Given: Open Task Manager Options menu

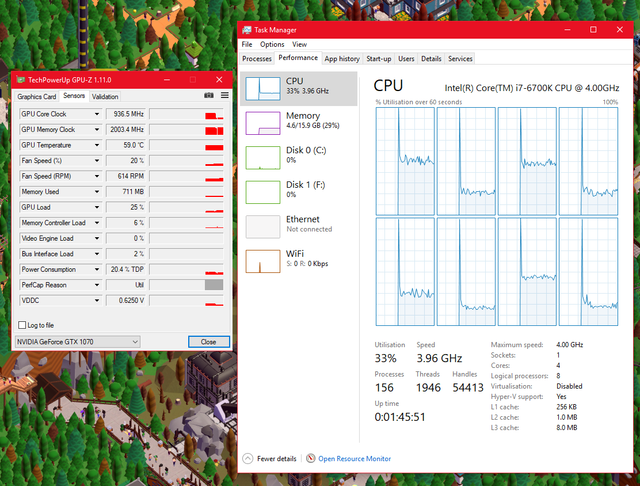Looking at the screenshot, I should pos(272,44).
